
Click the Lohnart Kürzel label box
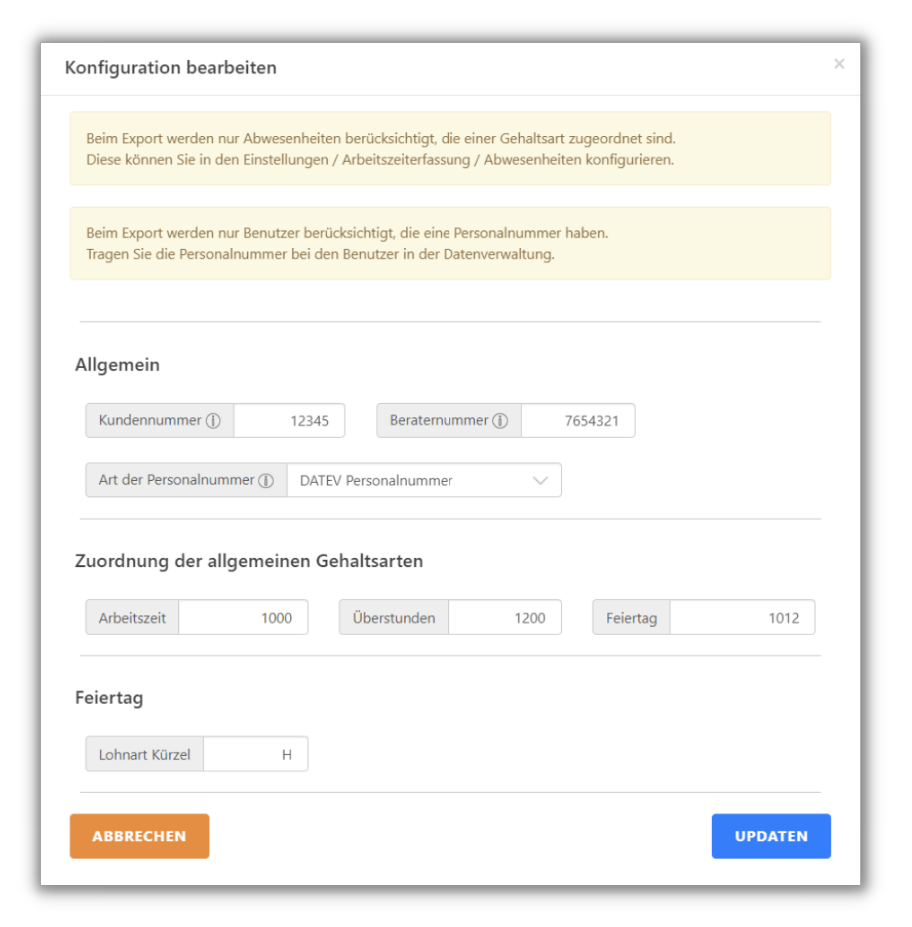[x=145, y=755]
